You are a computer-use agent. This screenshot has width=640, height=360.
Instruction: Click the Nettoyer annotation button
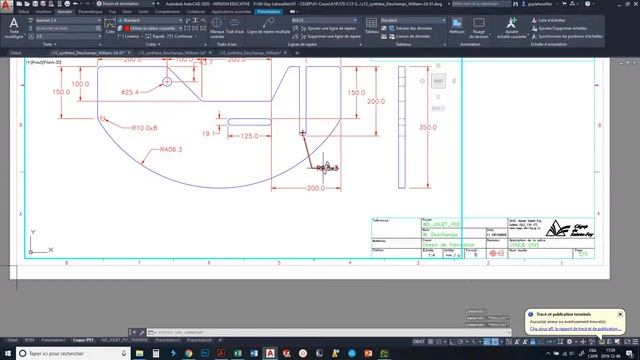[457, 26]
